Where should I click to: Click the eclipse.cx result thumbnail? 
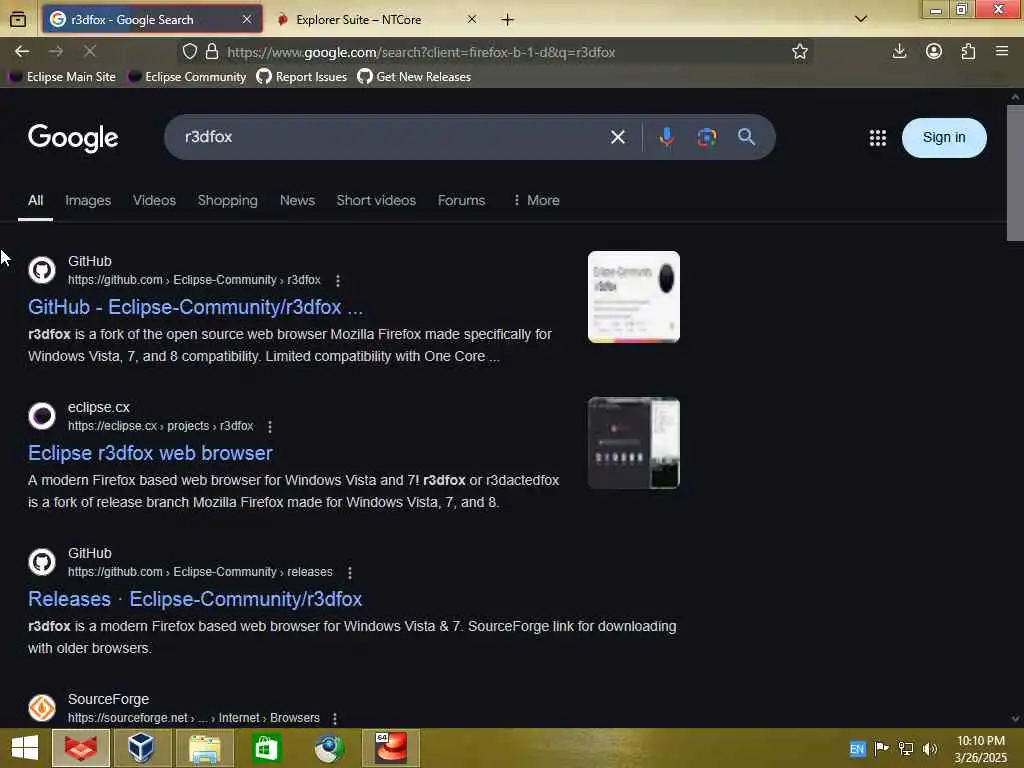[633, 443]
